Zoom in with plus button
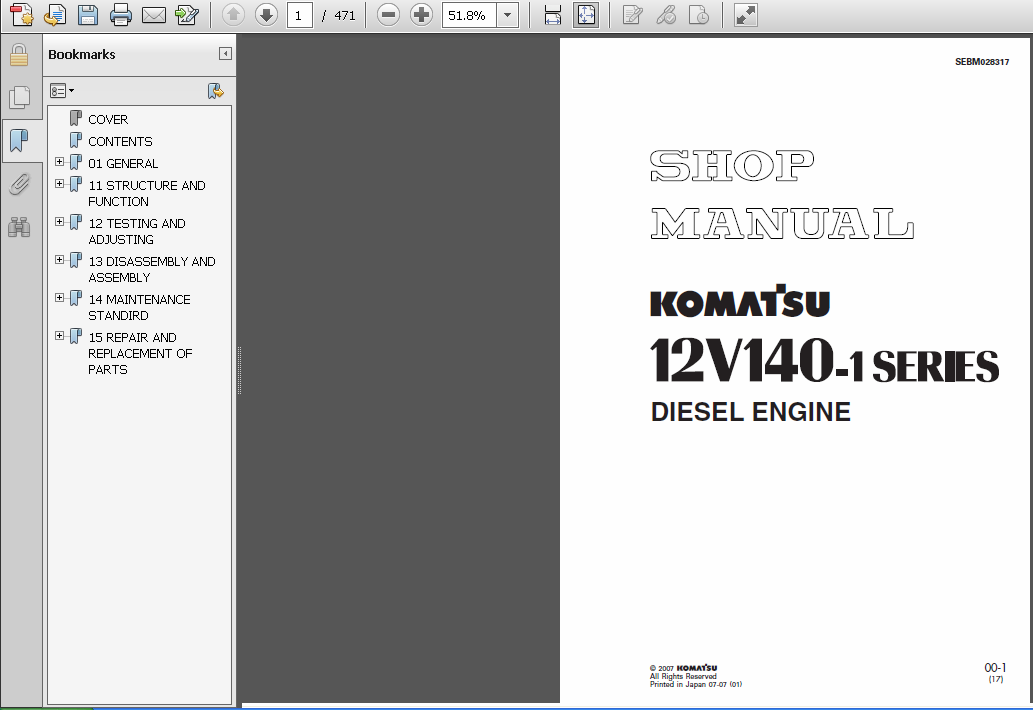1033x710 pixels. click(421, 14)
